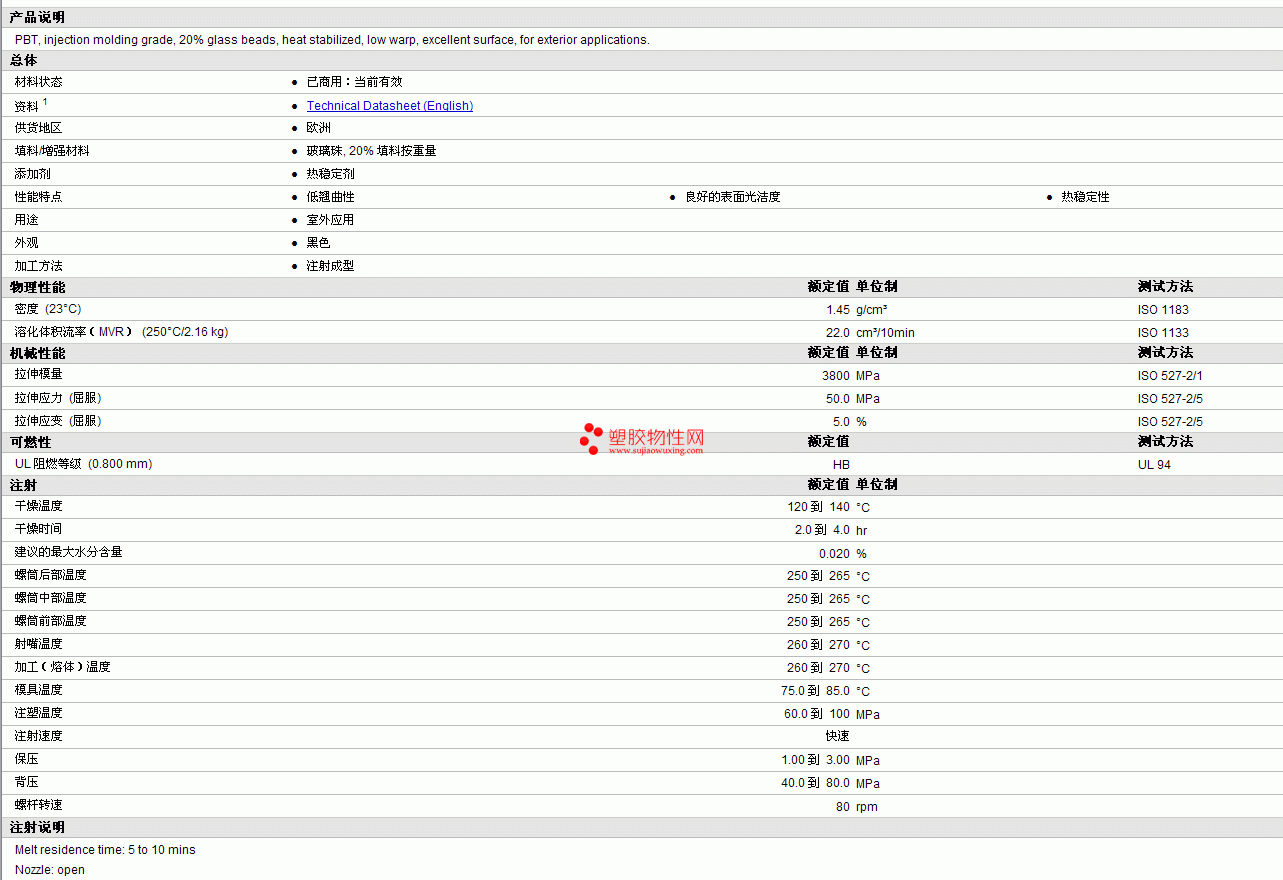1283x880 pixels.
Task: Click the mold temperature value "75.0 到 85.0"
Action: pyautogui.click(x=815, y=691)
